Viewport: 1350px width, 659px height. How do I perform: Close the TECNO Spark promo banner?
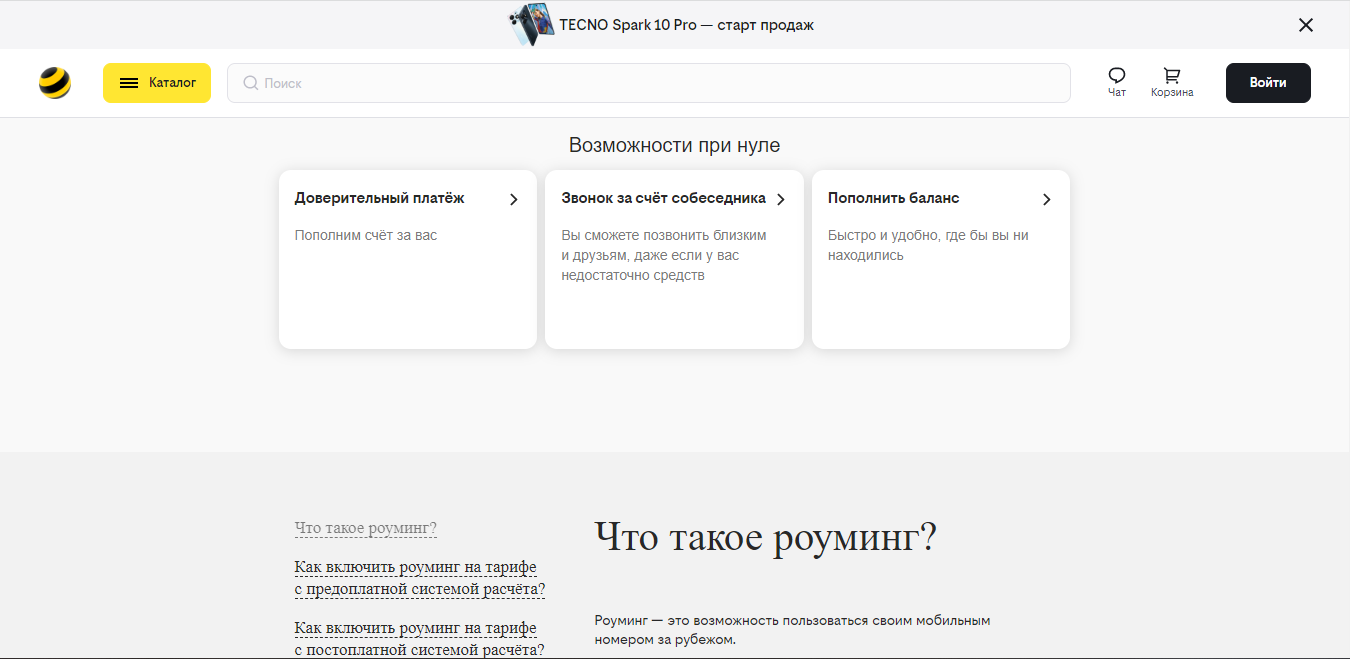coord(1305,25)
